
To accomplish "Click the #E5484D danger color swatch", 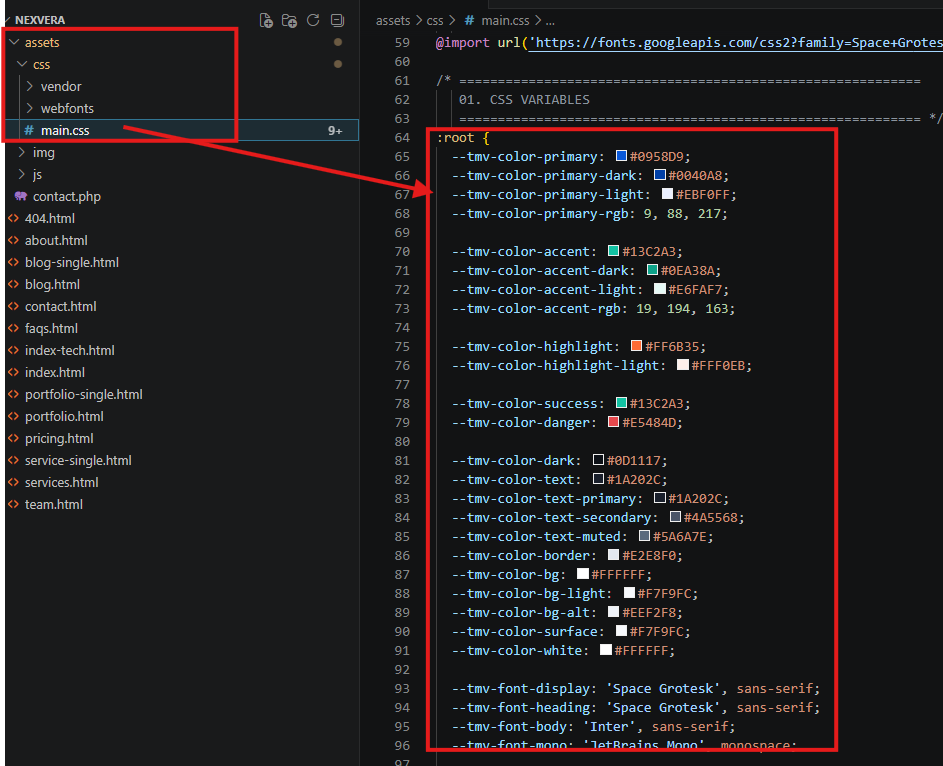I will click(x=613, y=422).
